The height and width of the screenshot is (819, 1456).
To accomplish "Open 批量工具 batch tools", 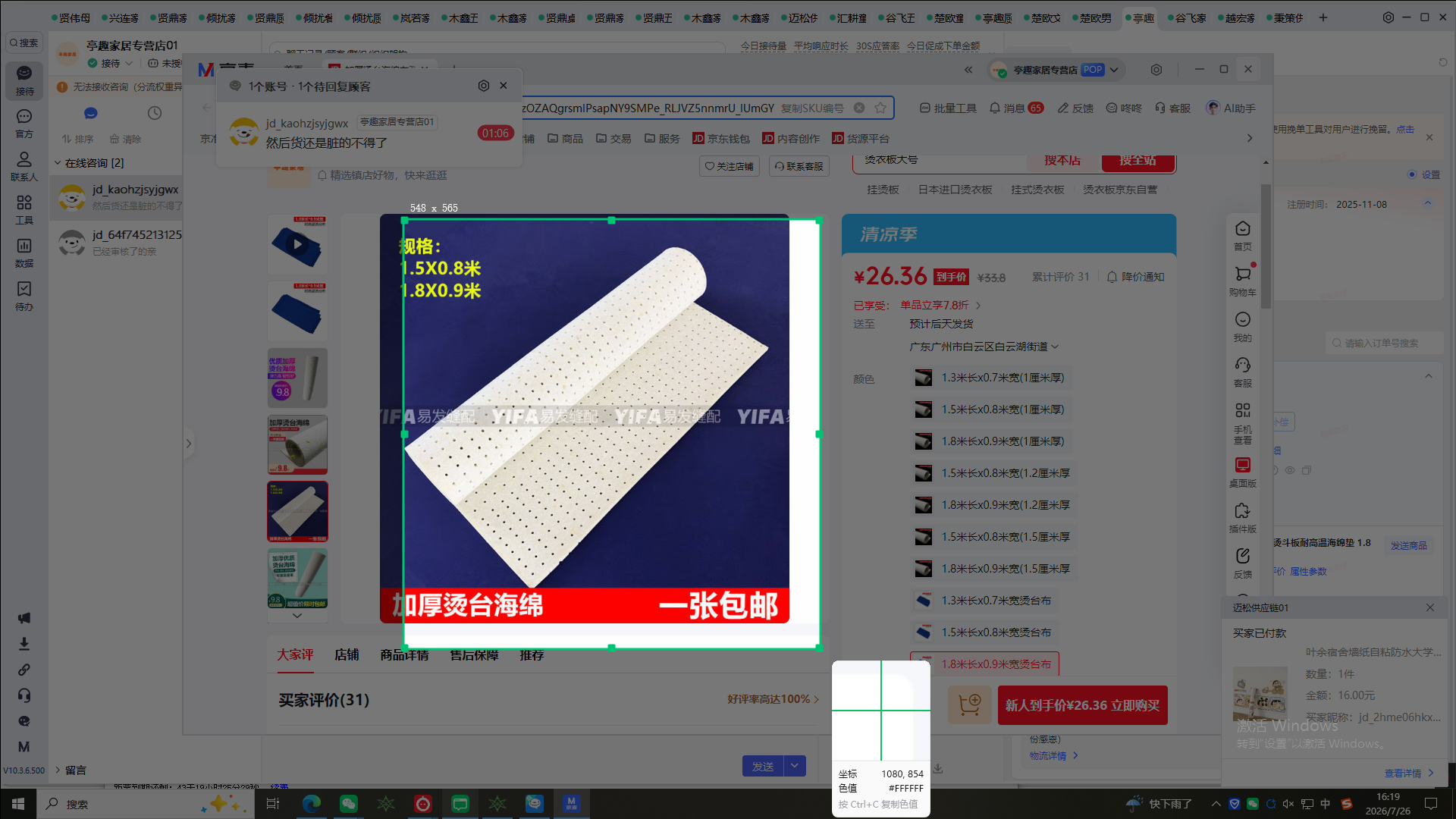I will (x=948, y=108).
